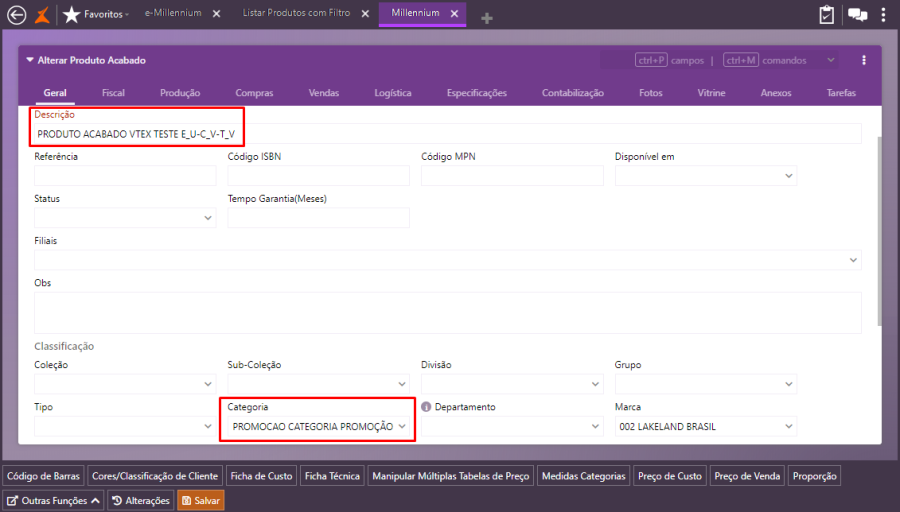Open the Favoritos star menu
This screenshot has width=900, height=512.
tap(95, 14)
